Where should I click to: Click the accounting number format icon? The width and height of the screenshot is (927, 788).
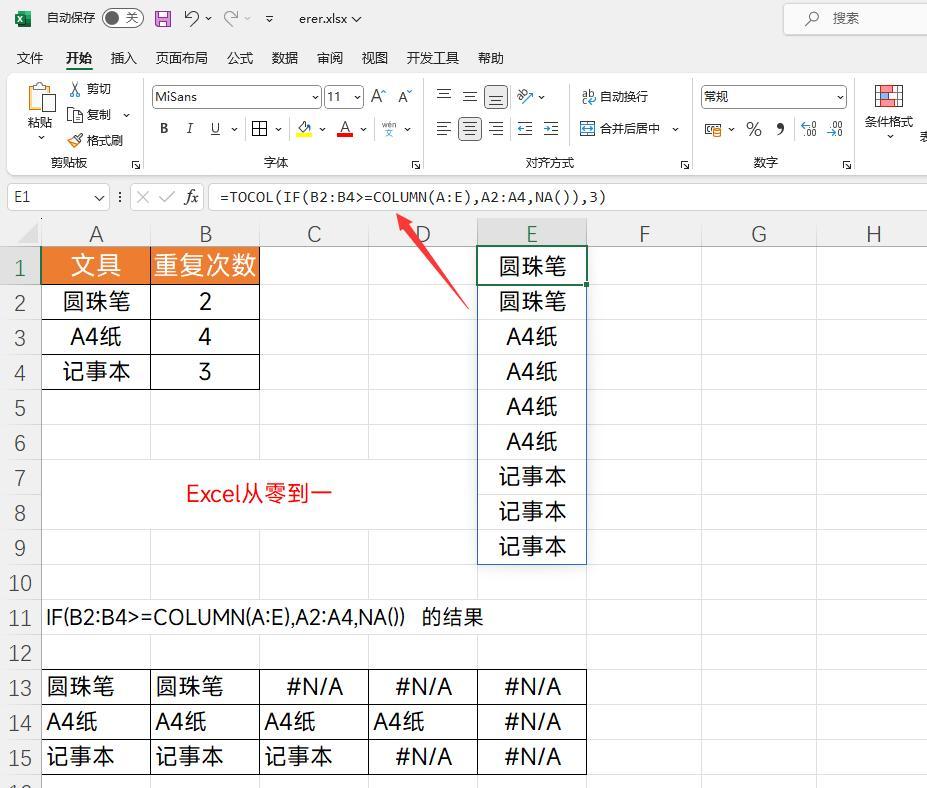pyautogui.click(x=713, y=129)
